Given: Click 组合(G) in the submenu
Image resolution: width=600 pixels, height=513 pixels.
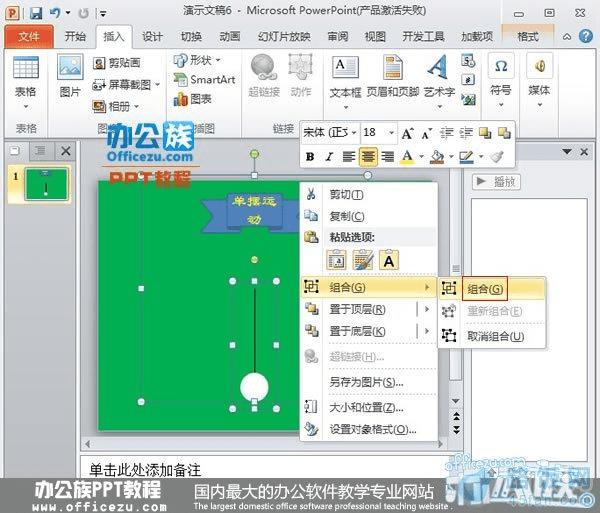Looking at the screenshot, I should (492, 288).
